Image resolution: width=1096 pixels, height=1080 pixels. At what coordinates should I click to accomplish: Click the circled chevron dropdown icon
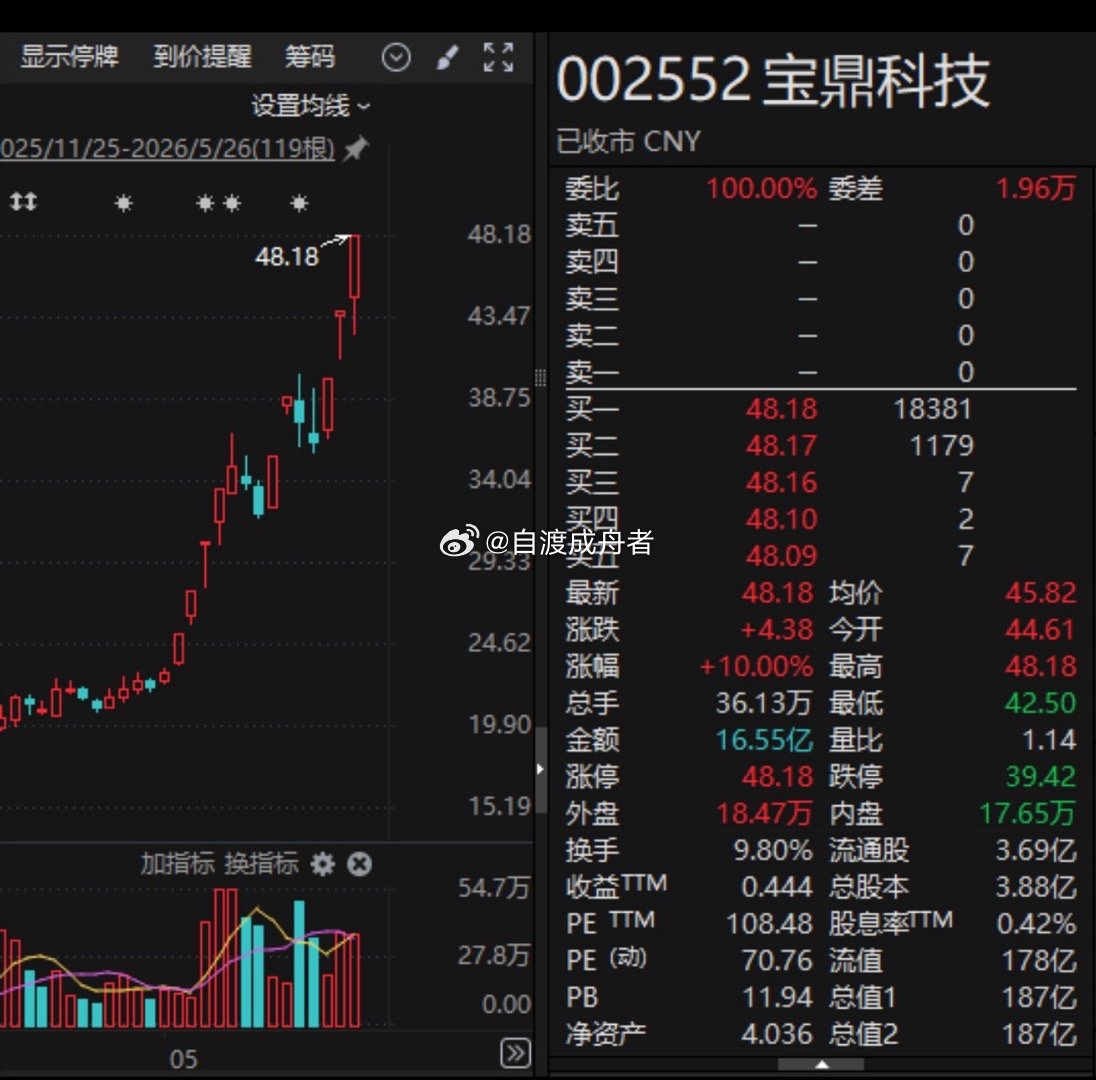pyautogui.click(x=396, y=57)
